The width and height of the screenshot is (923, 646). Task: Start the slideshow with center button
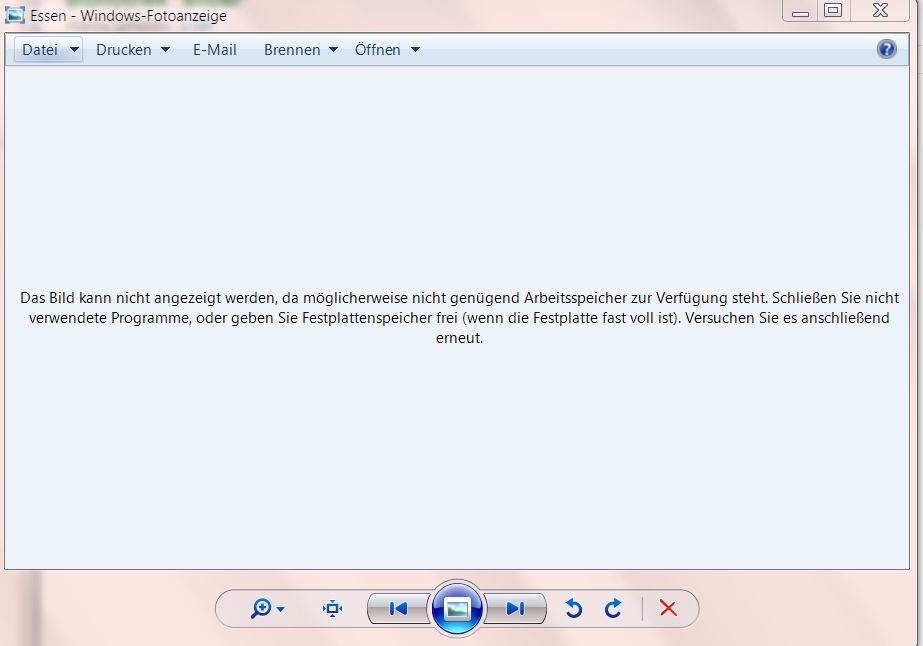point(457,609)
